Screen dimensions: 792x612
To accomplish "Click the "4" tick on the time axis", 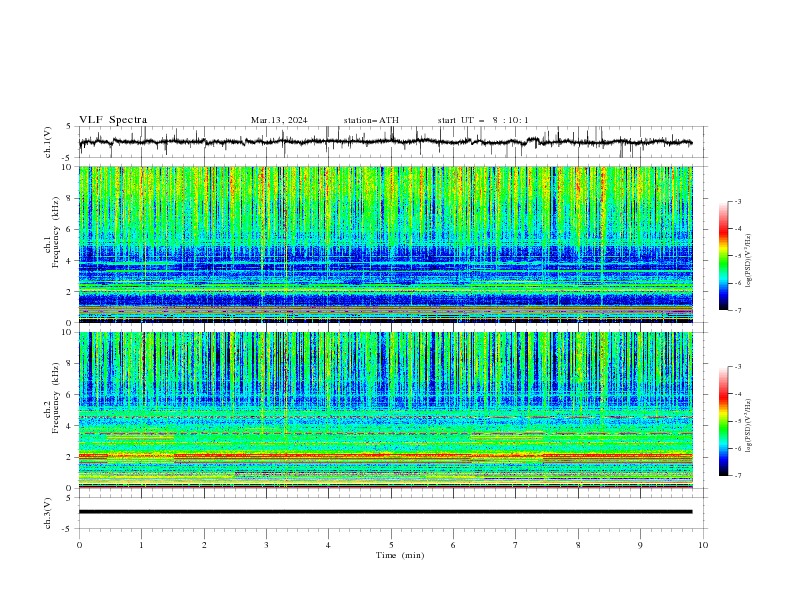I will point(328,545).
